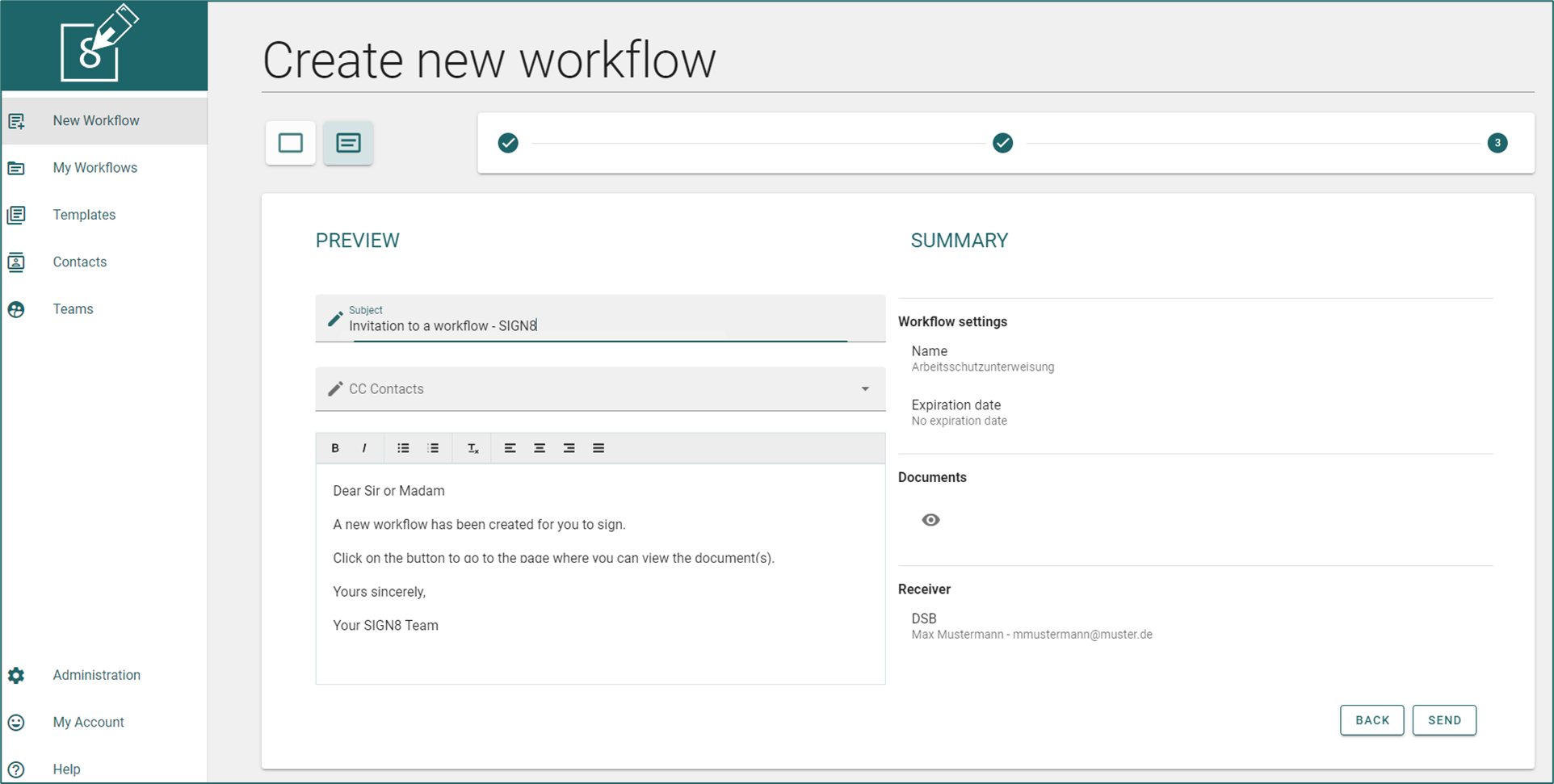Screen dimensions: 1554x784
Task: Select step 3 in the progress bar
Action: click(x=1497, y=143)
